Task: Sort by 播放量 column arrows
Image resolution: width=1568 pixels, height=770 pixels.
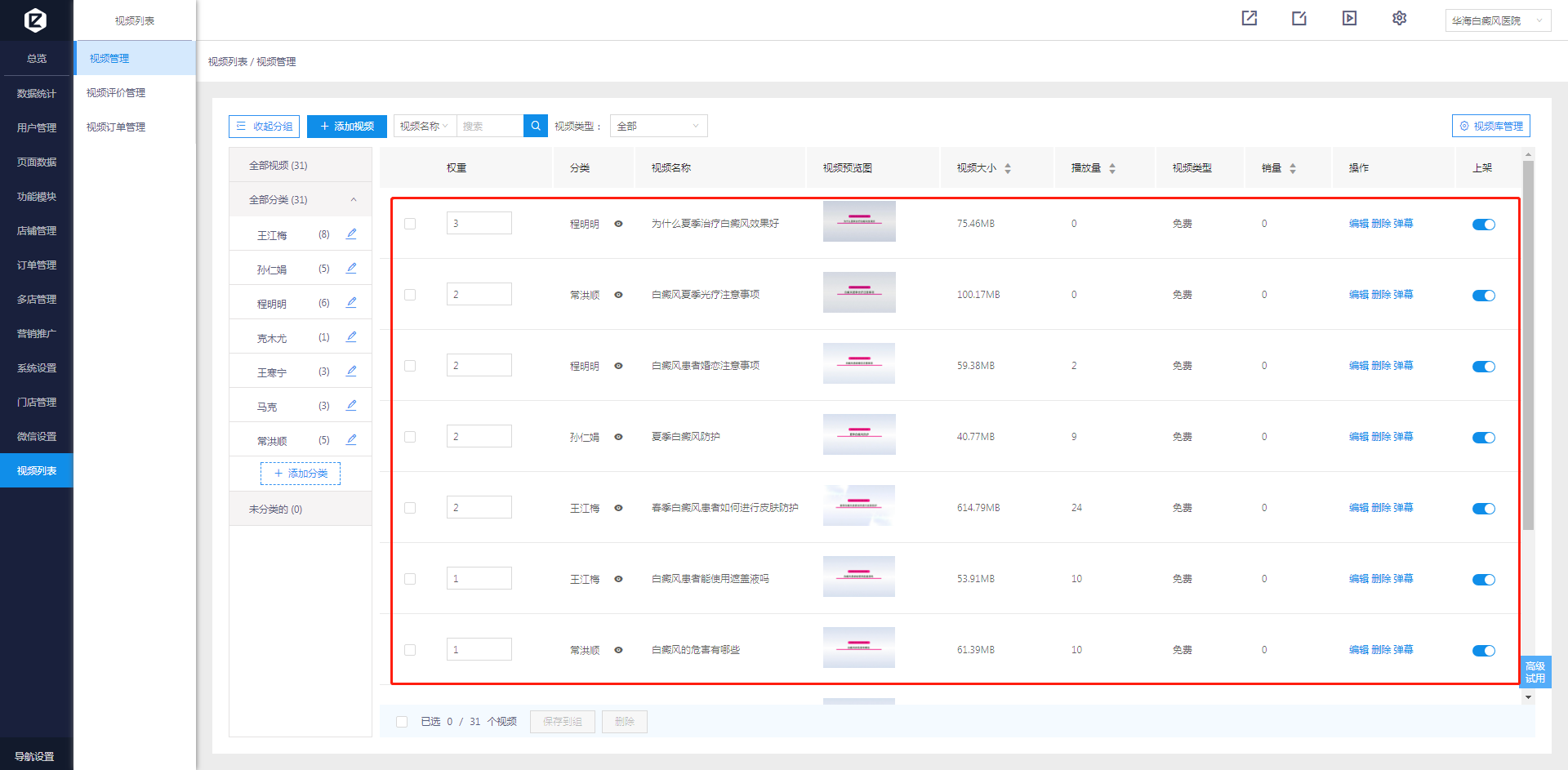Action: tap(1111, 168)
